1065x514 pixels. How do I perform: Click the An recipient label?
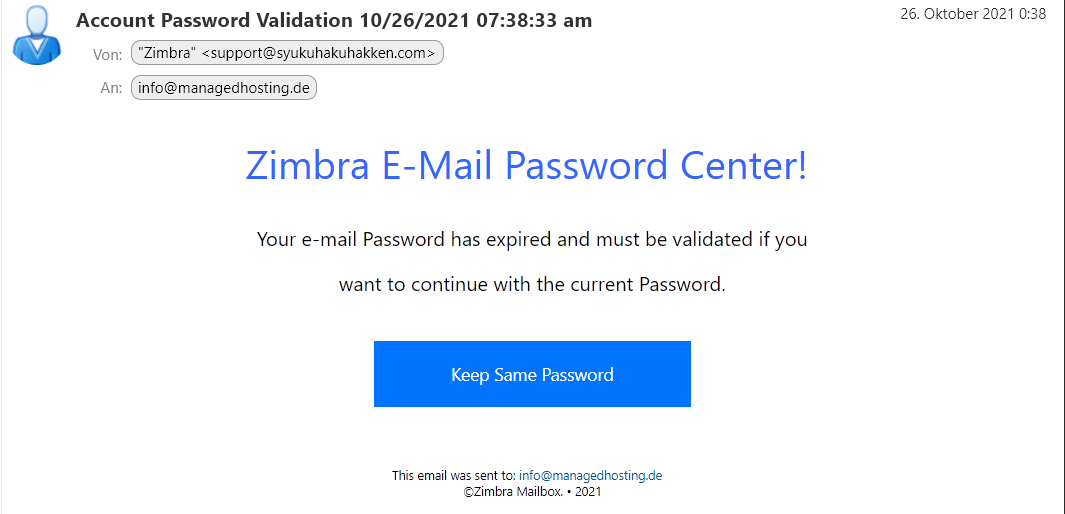coord(111,88)
